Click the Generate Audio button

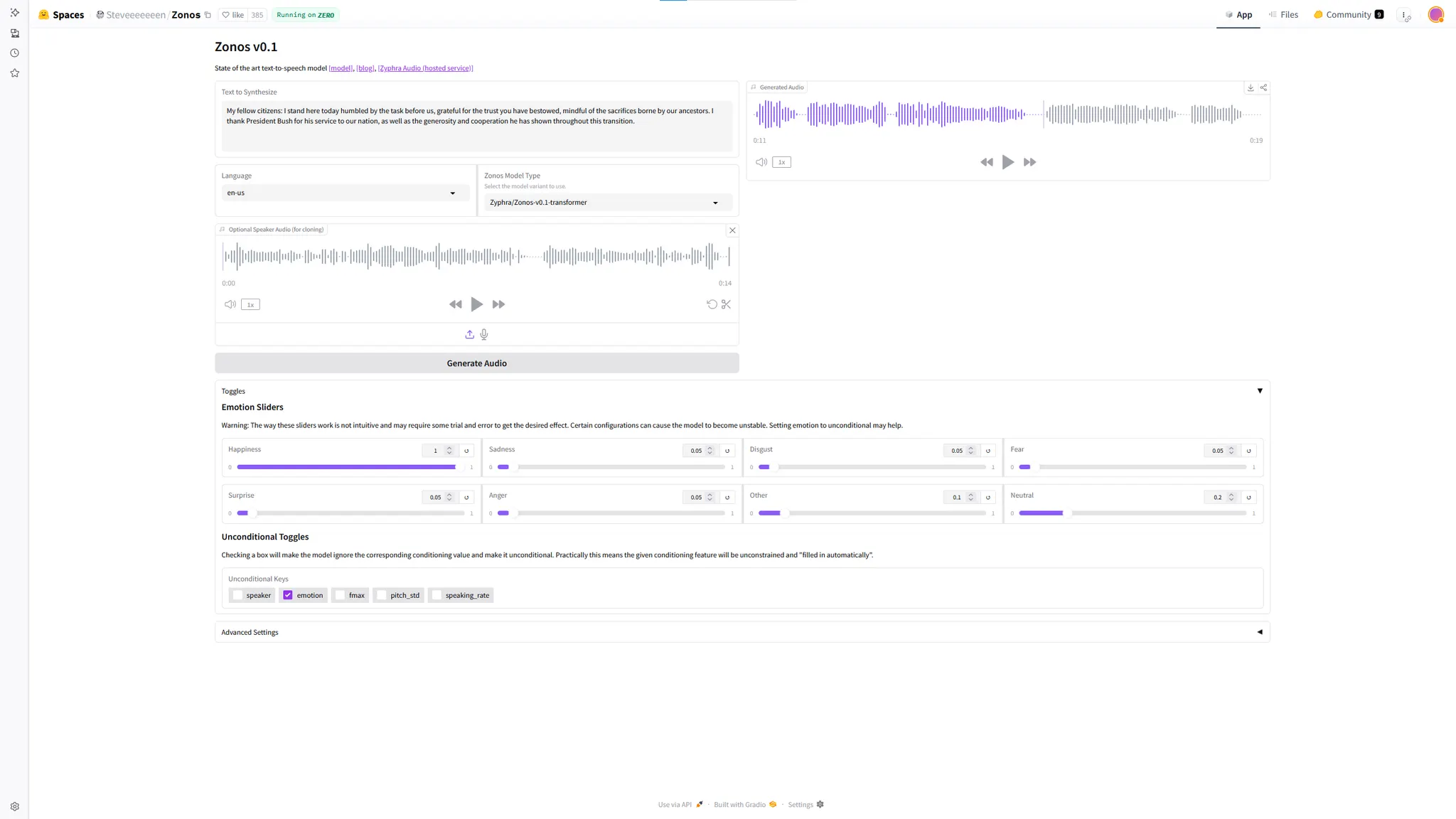(476, 363)
